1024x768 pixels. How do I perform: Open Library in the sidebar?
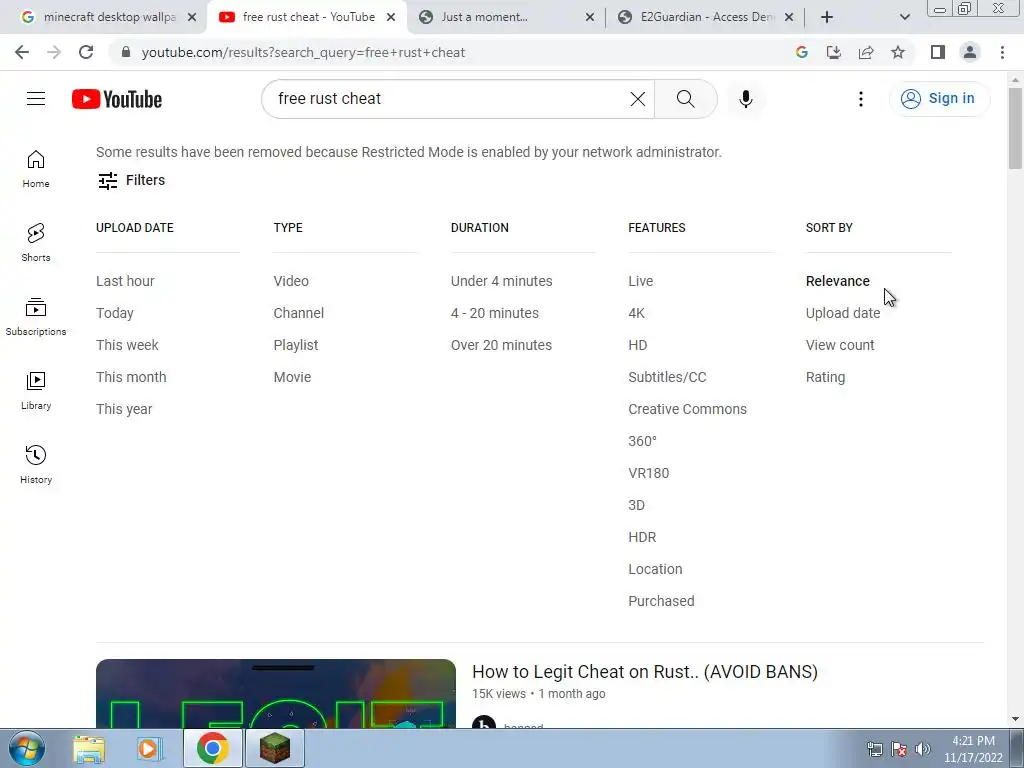36,391
